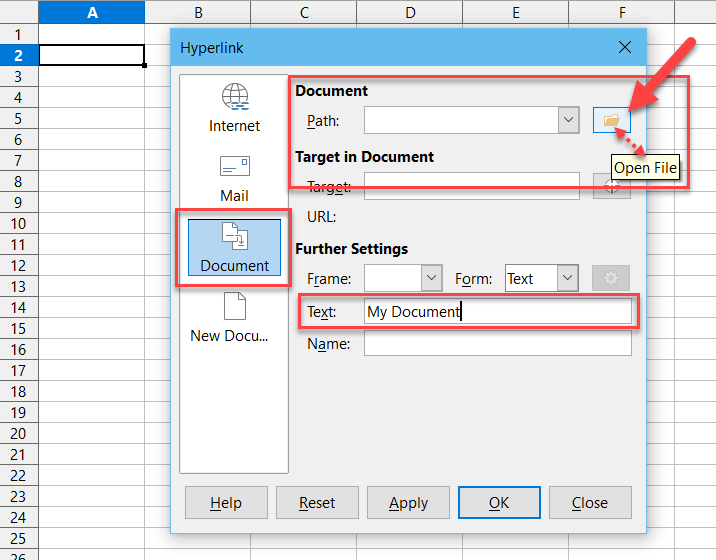Select row 10 header
This screenshot has width=716, height=560.
click(19, 223)
